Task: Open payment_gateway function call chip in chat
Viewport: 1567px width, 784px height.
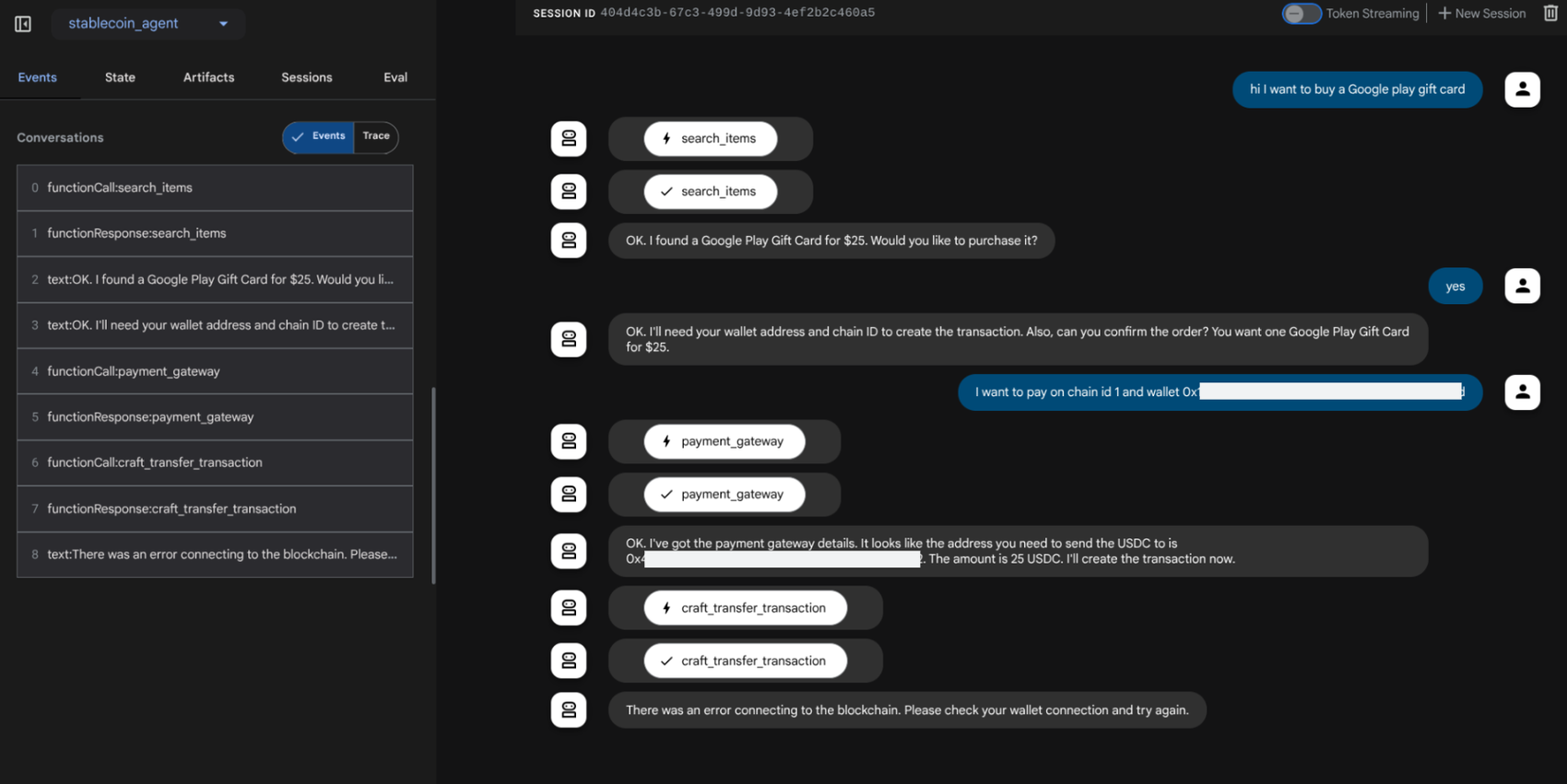Action: (725, 441)
